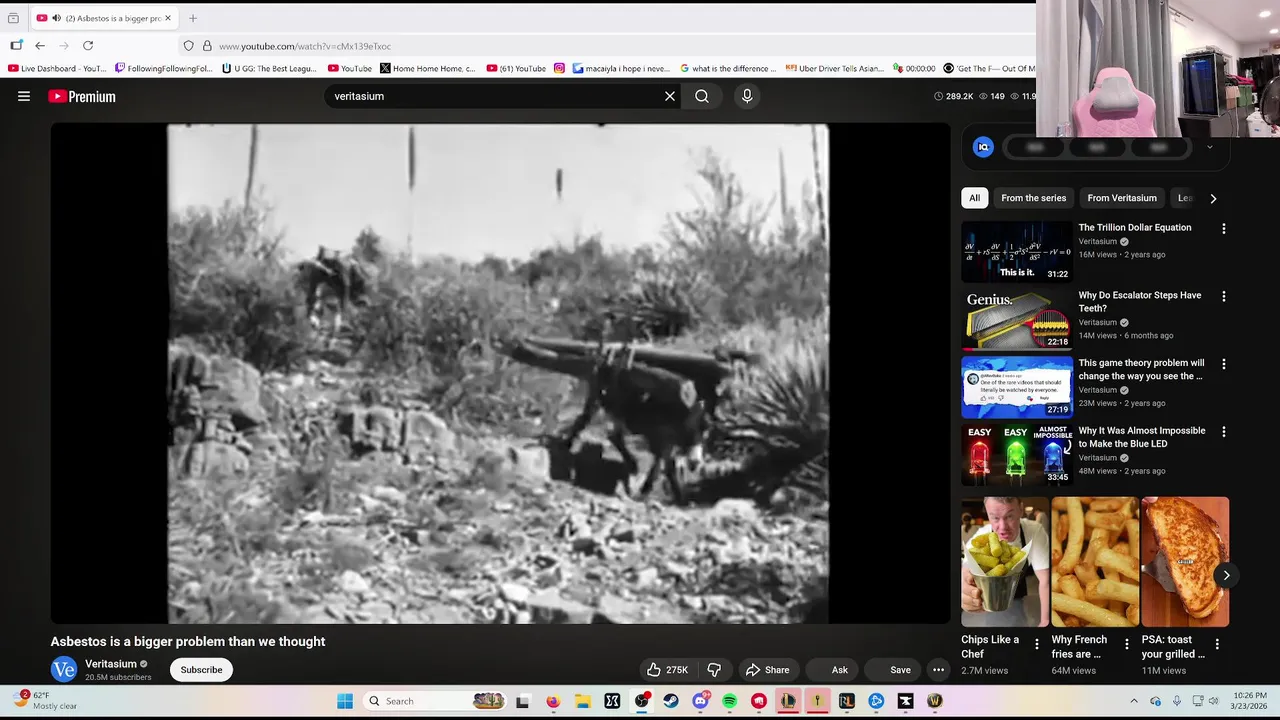Click the video player area
Screen dimensions: 1280x720
500,373
